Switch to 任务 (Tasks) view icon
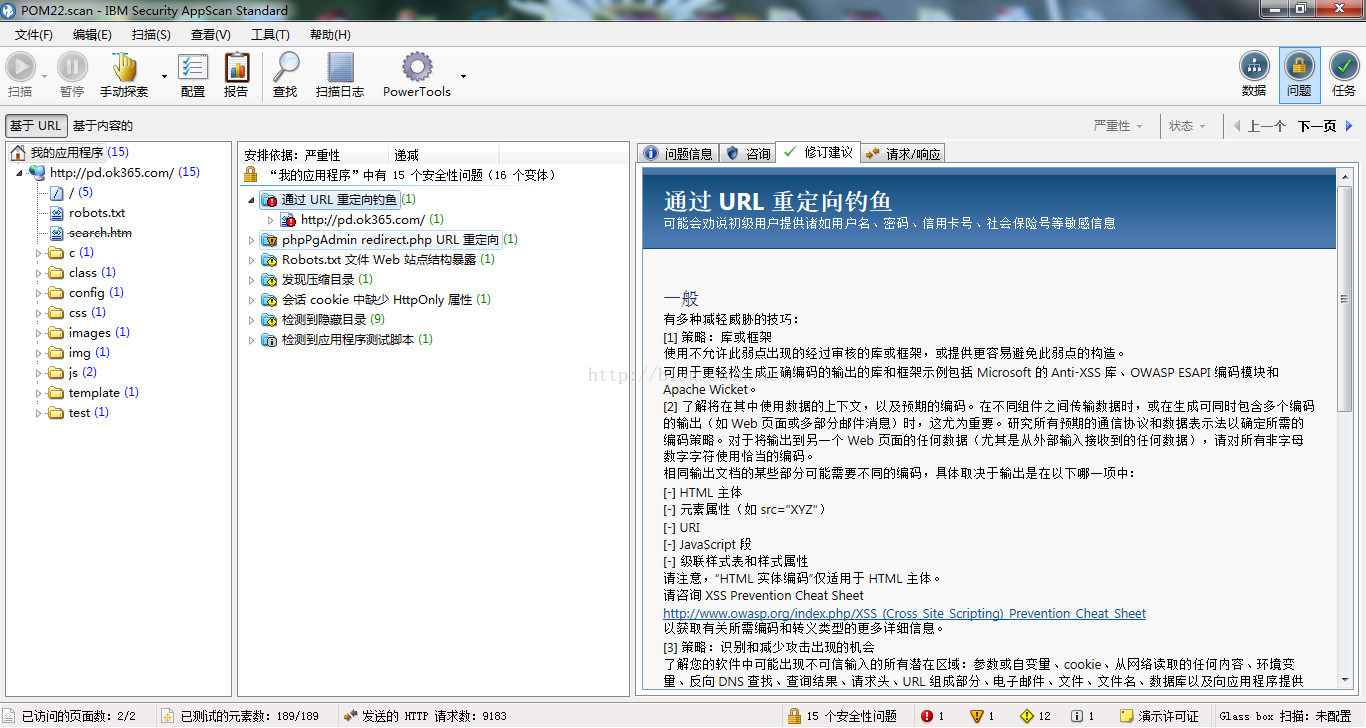 click(1344, 67)
